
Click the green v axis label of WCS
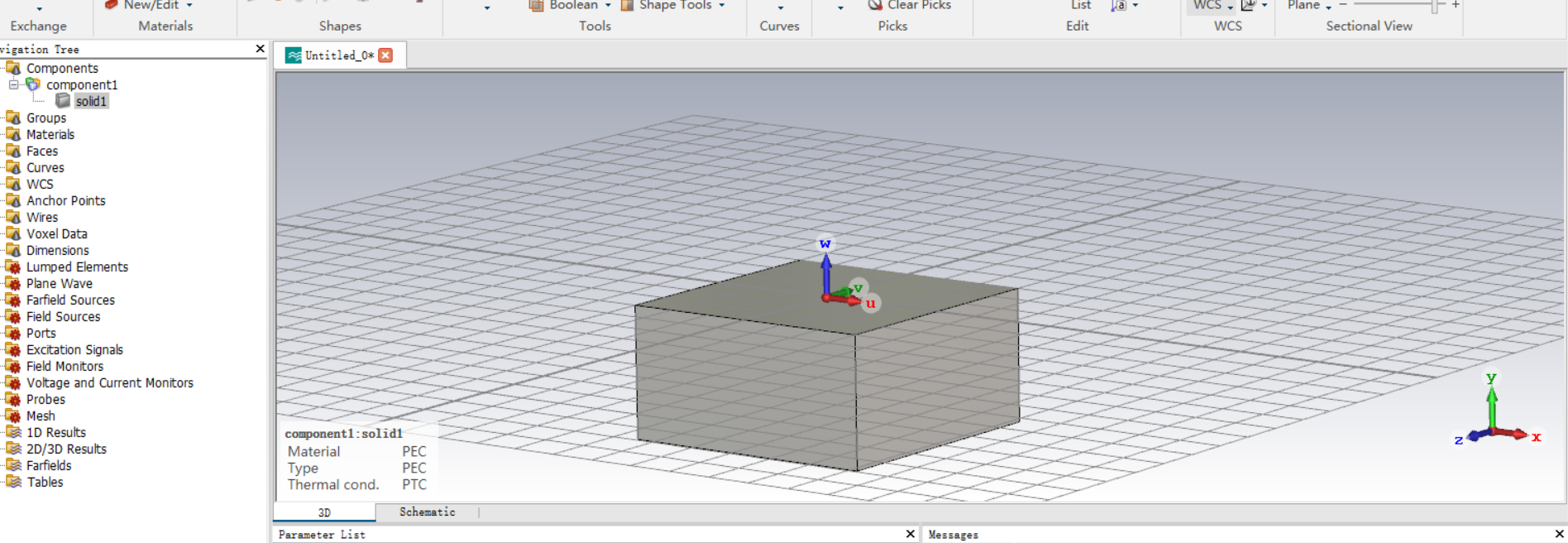click(858, 287)
